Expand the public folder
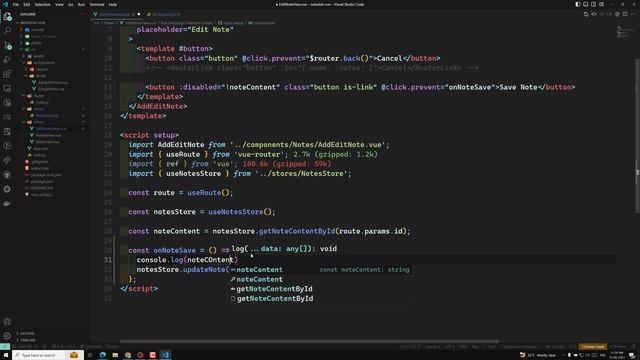The image size is (640, 360). (x=37, y=43)
